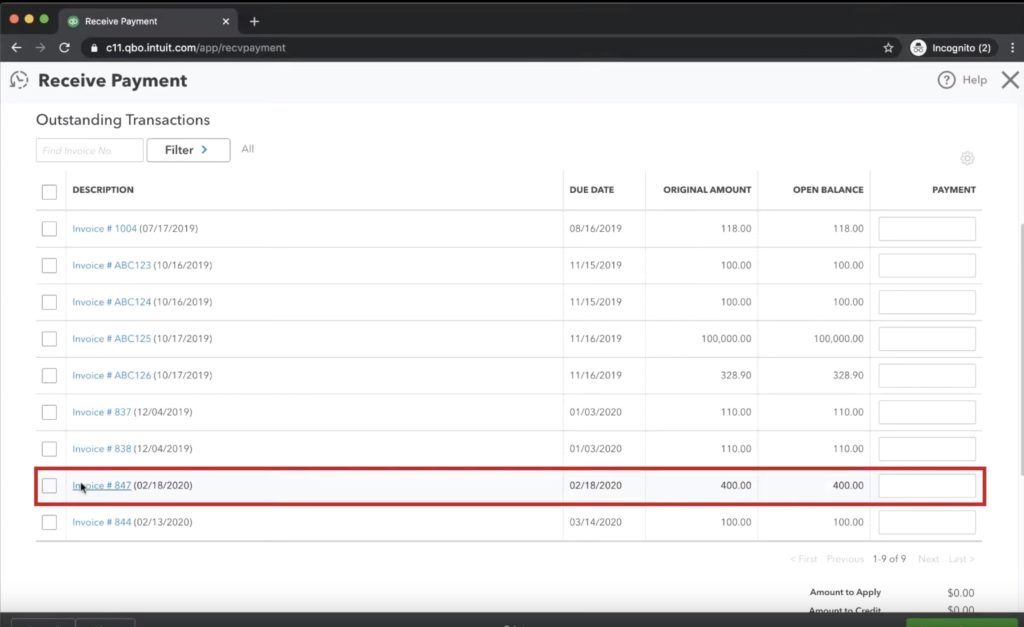The image size is (1024, 627).
Task: Reload the page with refresh icon
Action: pos(64,48)
